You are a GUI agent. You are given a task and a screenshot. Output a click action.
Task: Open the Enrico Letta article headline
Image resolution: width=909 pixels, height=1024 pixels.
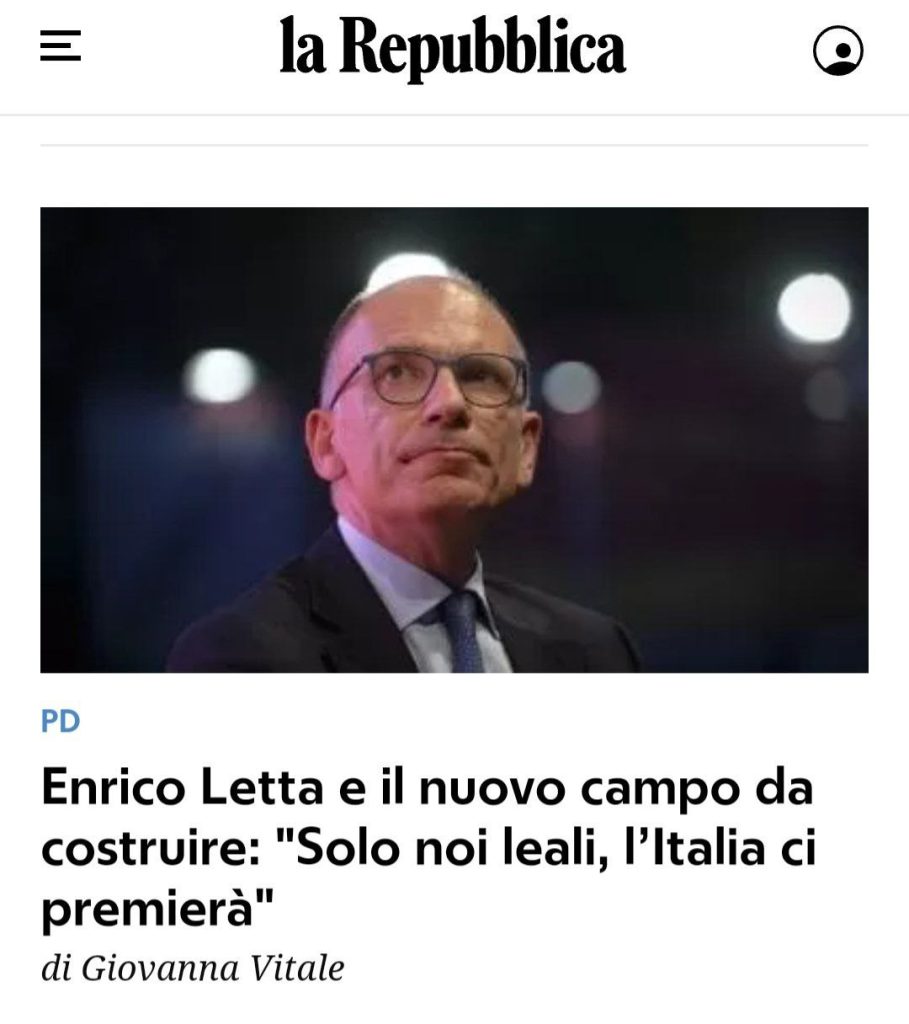pyautogui.click(x=428, y=848)
